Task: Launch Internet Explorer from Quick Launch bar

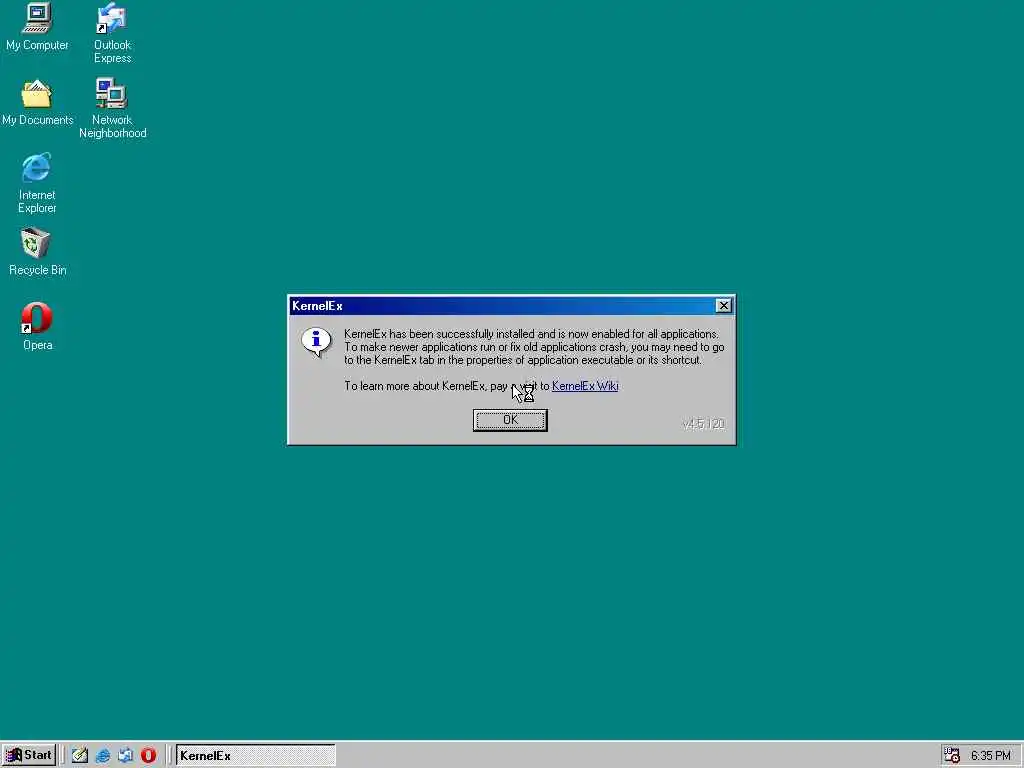Action: pyautogui.click(x=103, y=755)
